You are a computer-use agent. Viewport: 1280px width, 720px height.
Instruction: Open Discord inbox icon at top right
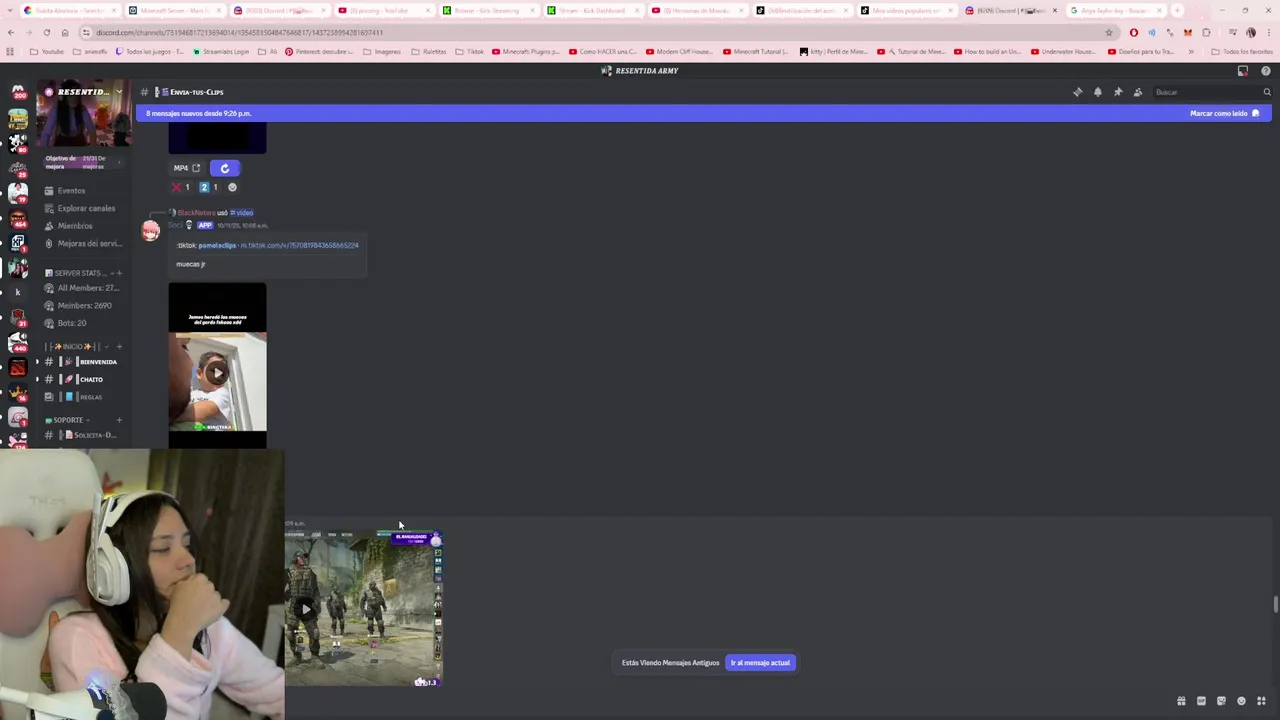pos(1243,71)
